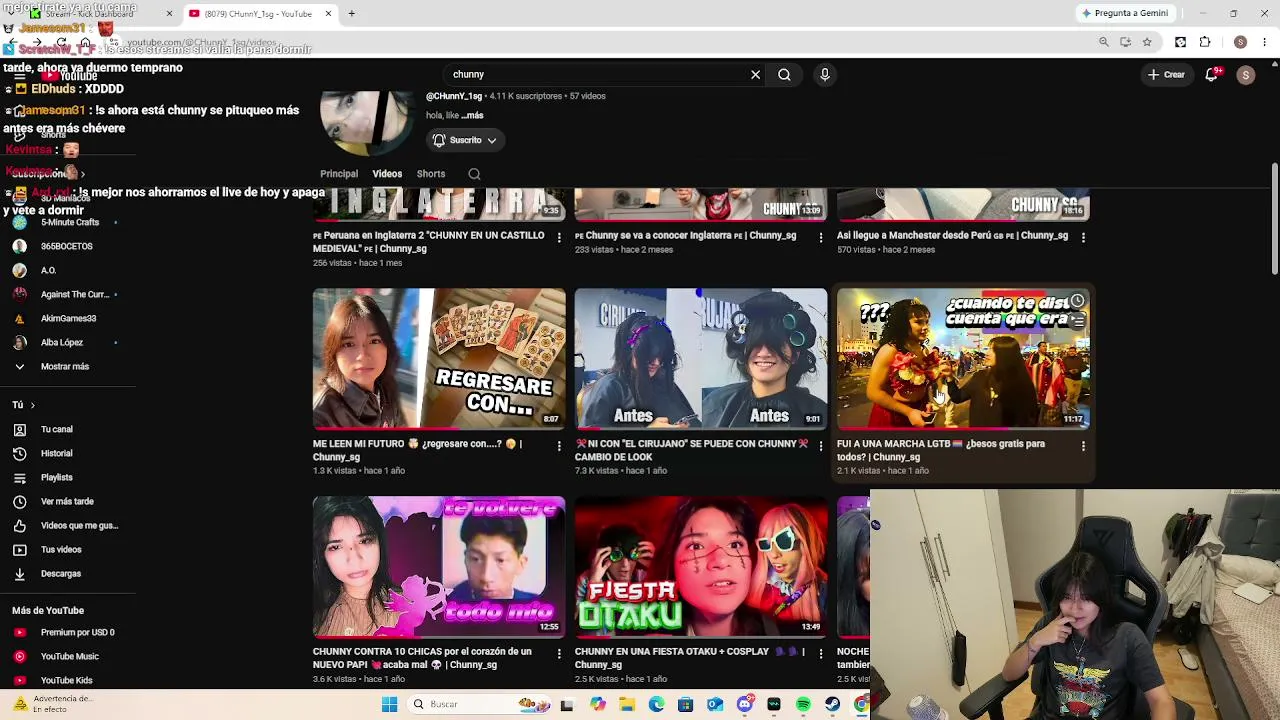Click the Crear button

tap(1166, 74)
